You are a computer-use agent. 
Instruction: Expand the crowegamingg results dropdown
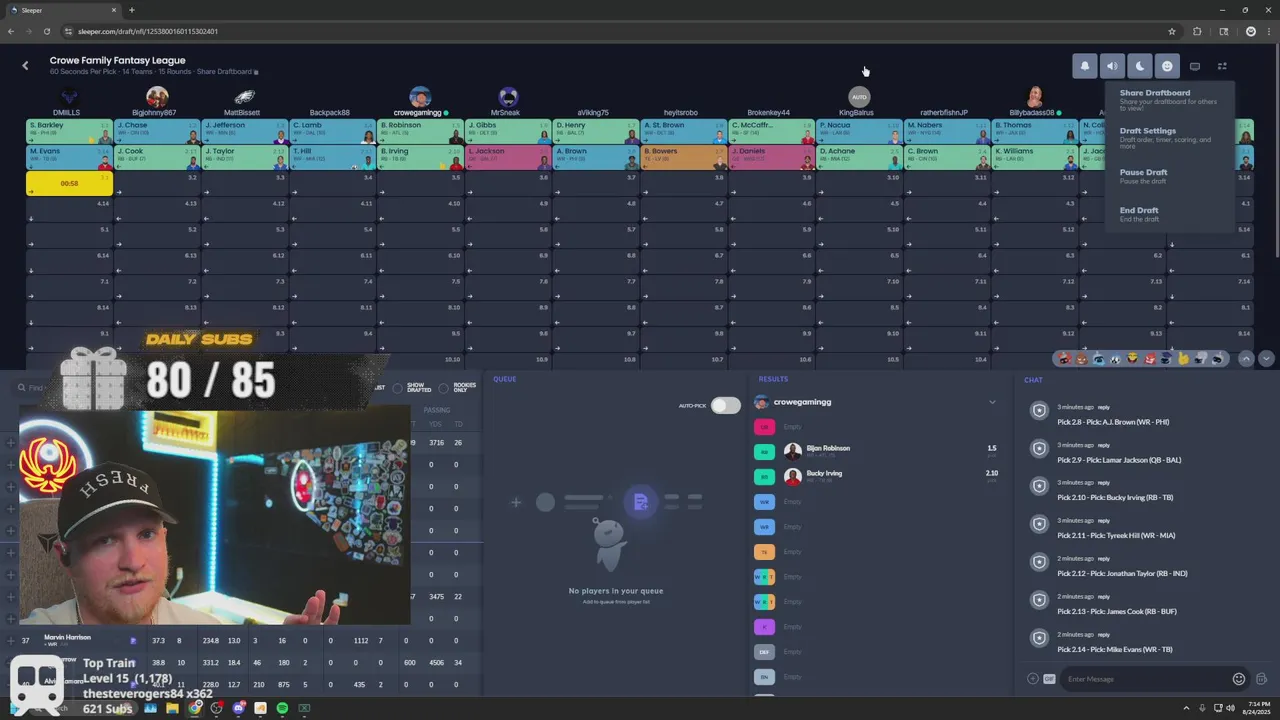tap(992, 402)
